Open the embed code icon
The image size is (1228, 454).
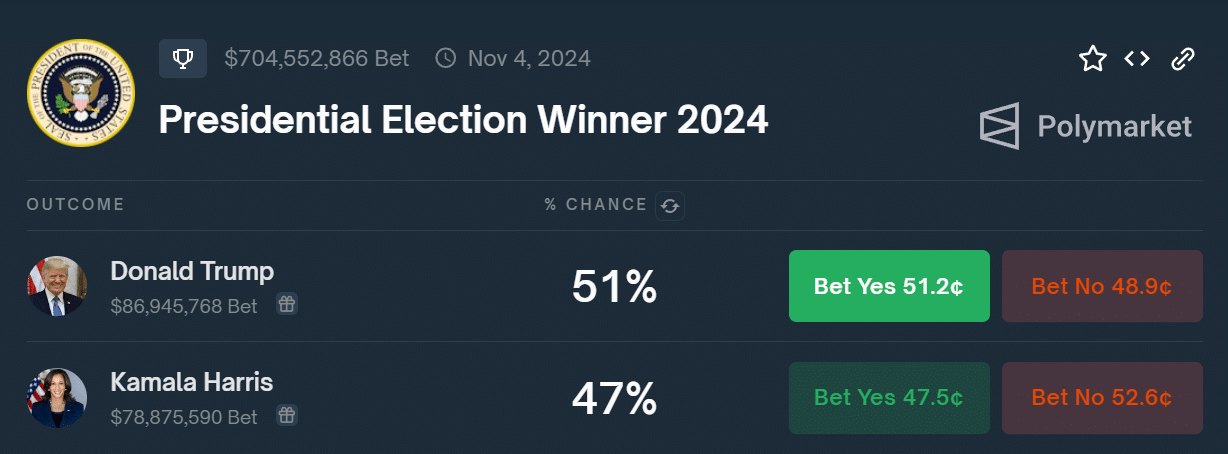pyautogui.click(x=1137, y=59)
